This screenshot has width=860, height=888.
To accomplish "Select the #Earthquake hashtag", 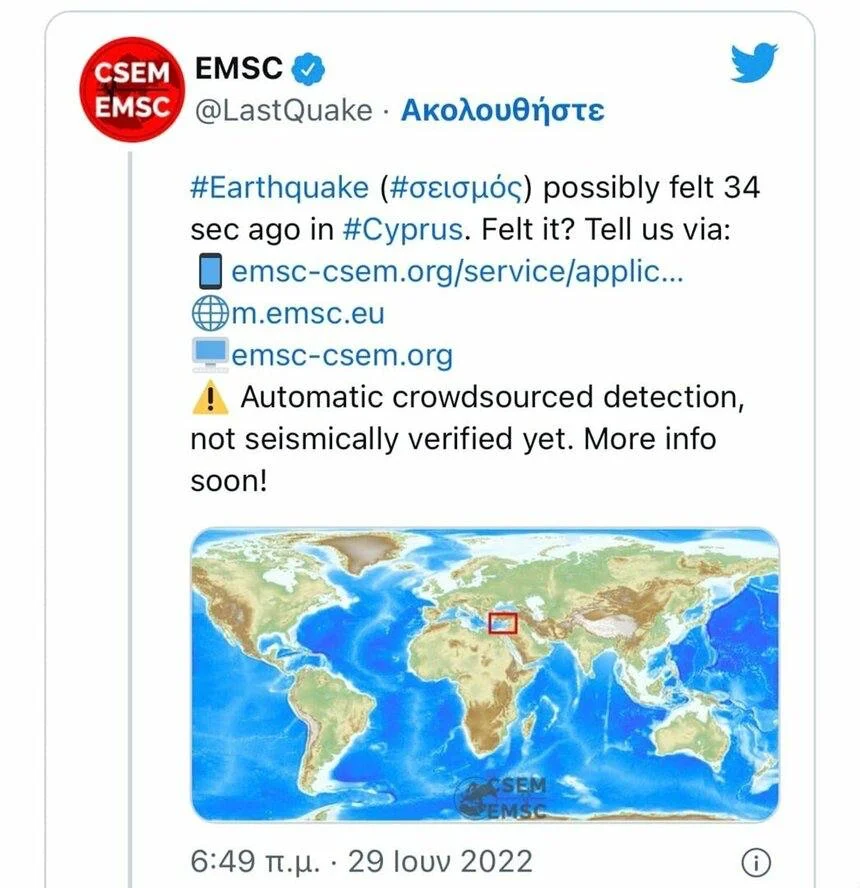I will (x=280, y=188).
